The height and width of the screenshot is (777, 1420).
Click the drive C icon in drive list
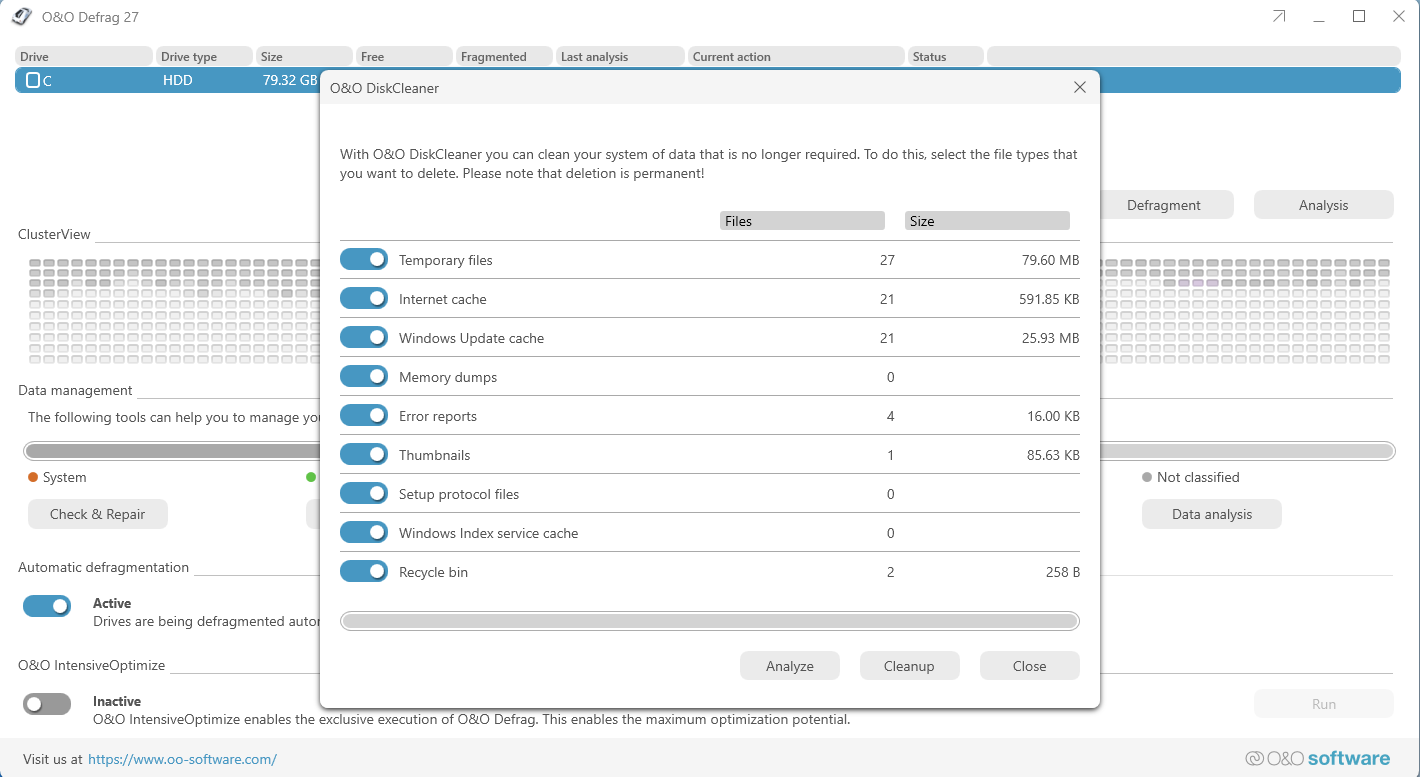tap(33, 80)
